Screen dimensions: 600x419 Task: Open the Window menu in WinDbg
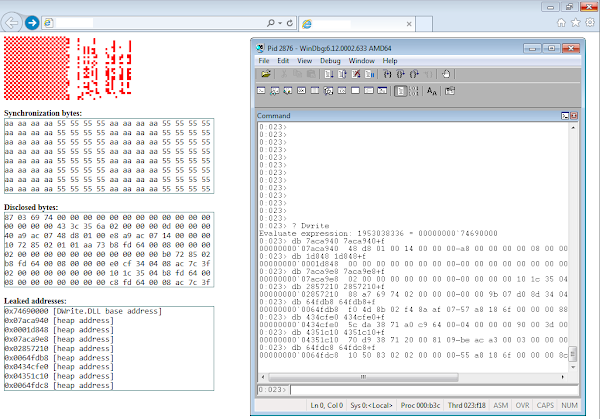tap(362, 61)
